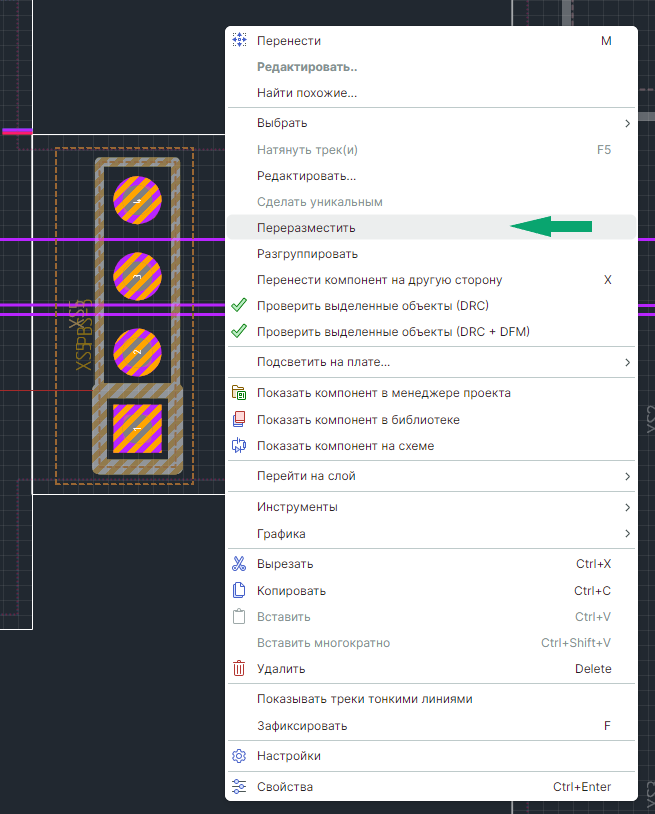Screen dimensions: 655x814
Task: Click the schematic icon beside Показать компонент на схеме
Action: pos(239,446)
